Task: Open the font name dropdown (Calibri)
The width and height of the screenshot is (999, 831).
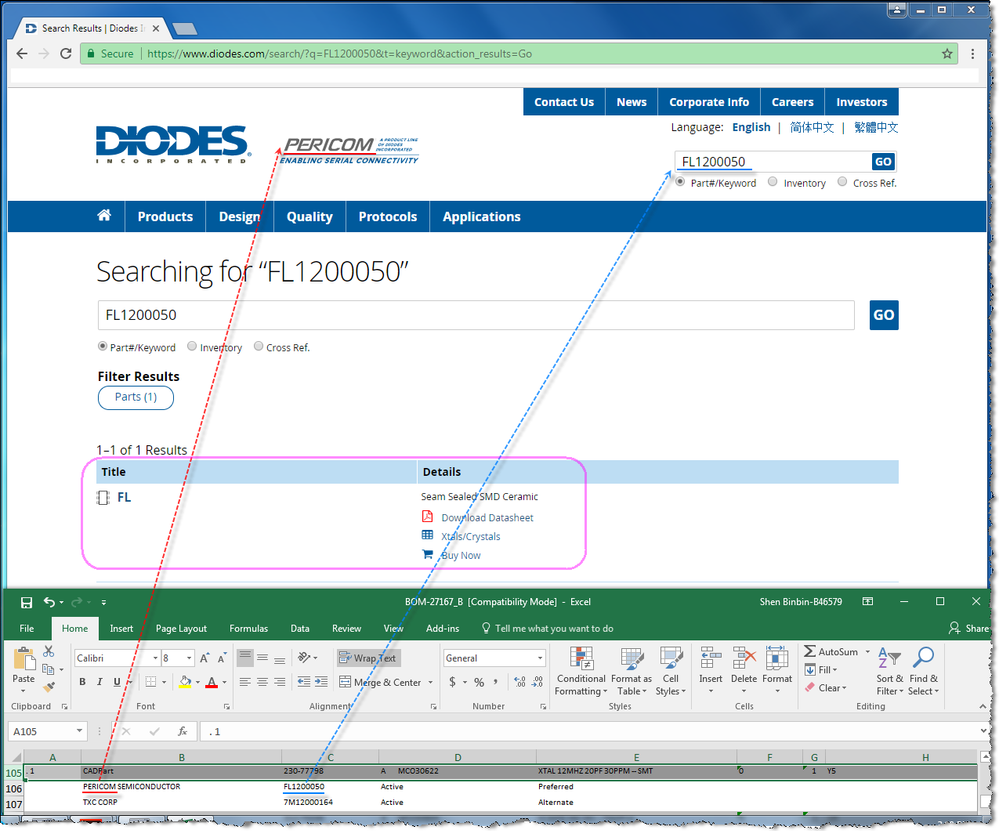Action: click(155, 658)
